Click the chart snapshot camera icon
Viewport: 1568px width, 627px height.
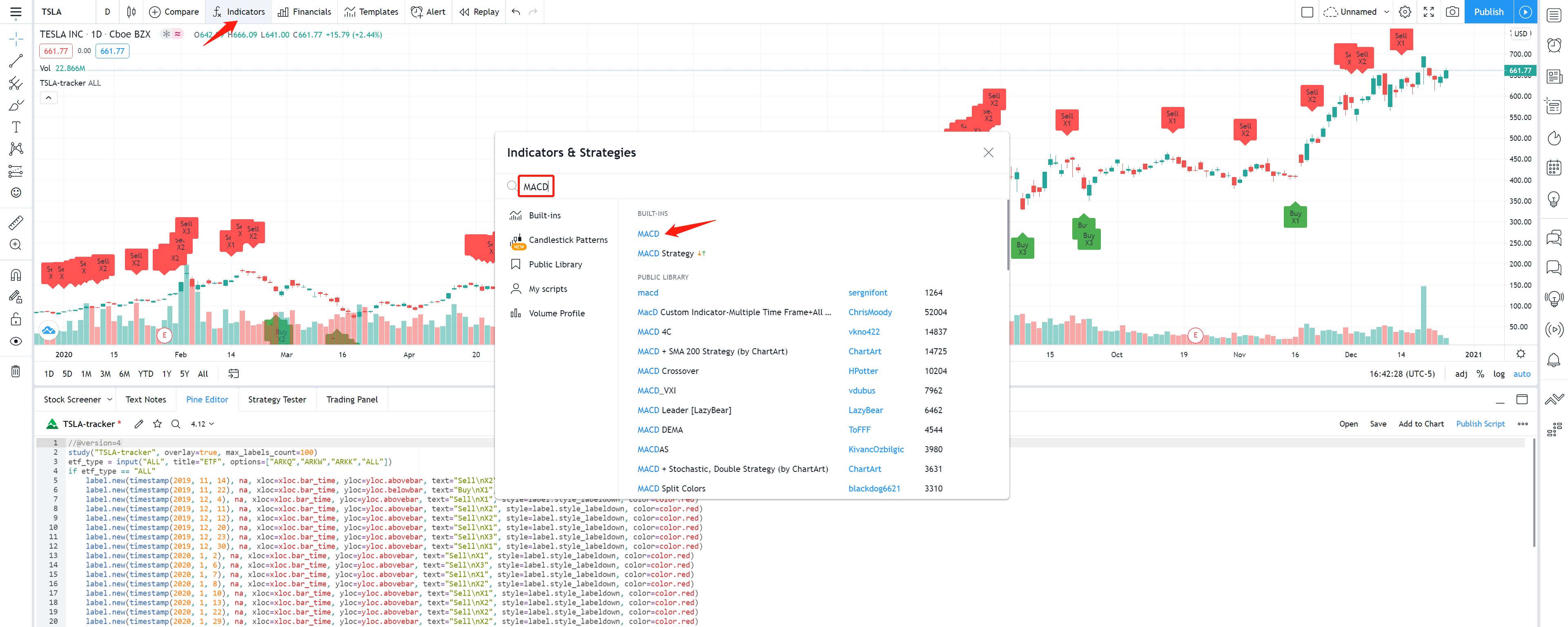(1452, 11)
